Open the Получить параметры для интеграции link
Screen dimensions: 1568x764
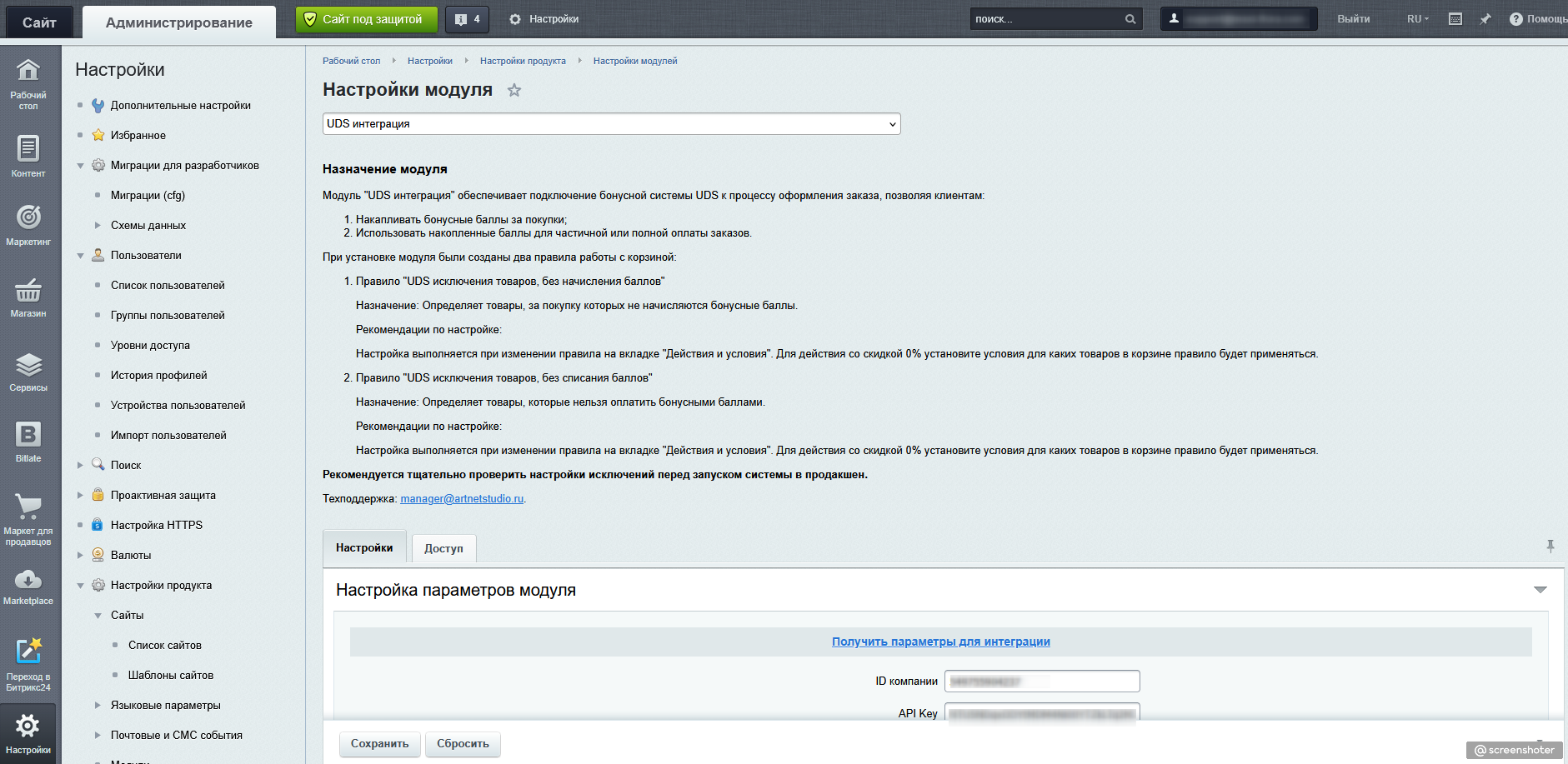point(940,642)
